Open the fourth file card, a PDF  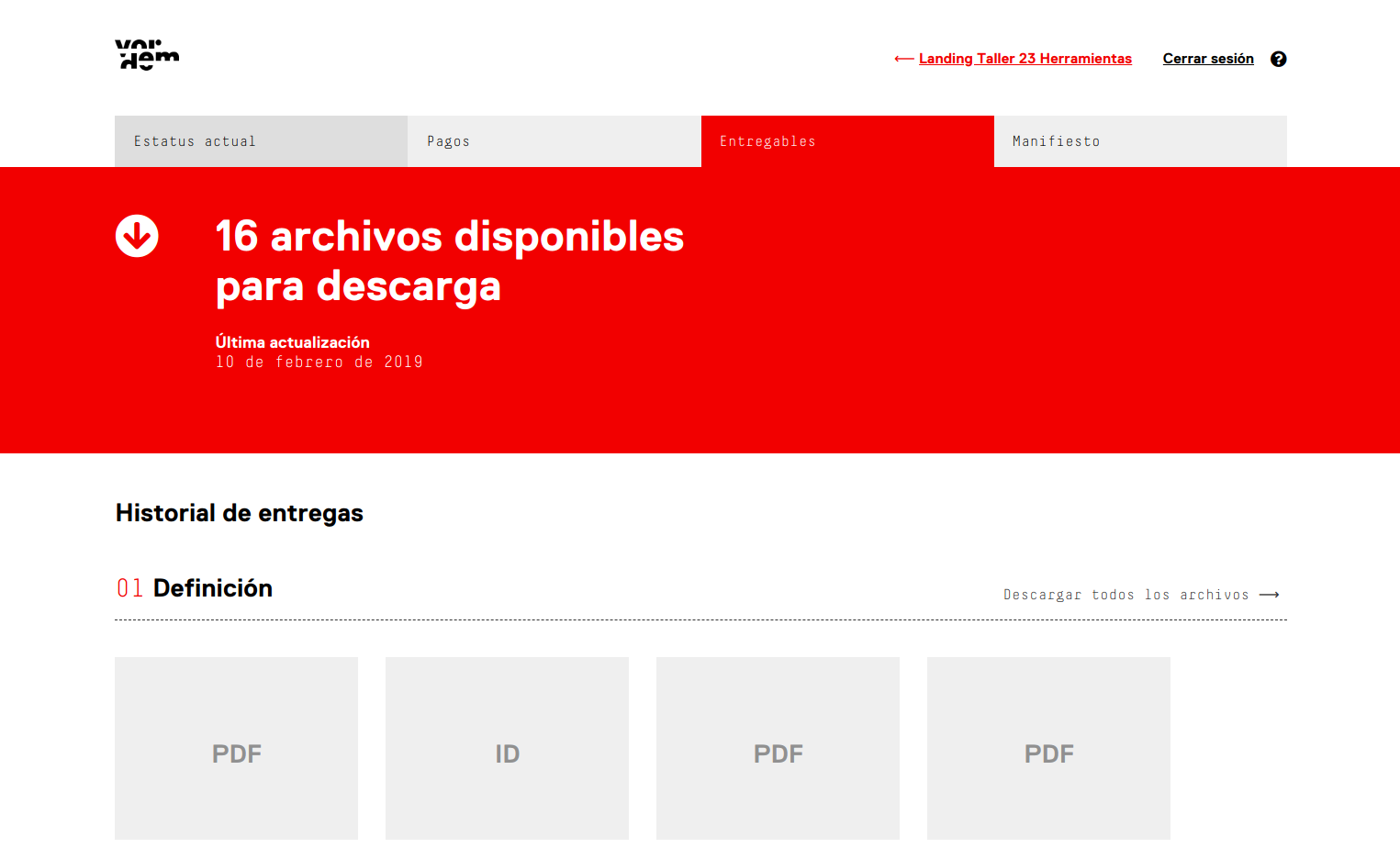(1048, 748)
